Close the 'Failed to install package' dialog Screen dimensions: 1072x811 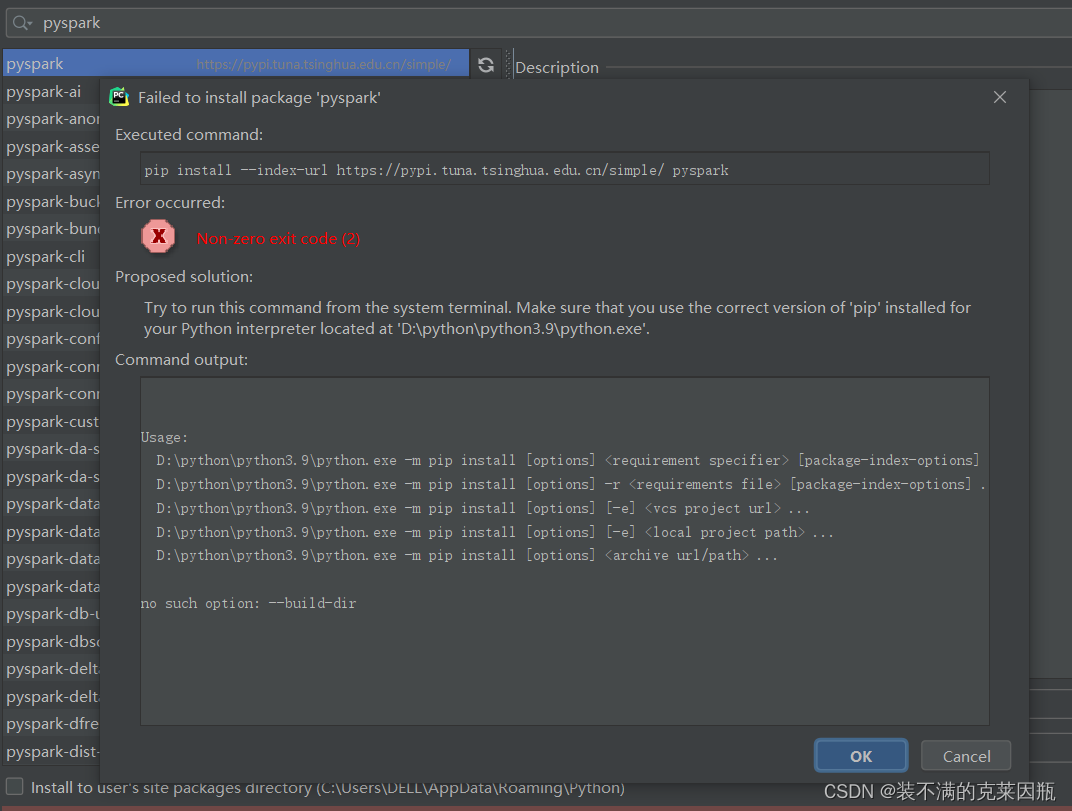pos(1000,97)
